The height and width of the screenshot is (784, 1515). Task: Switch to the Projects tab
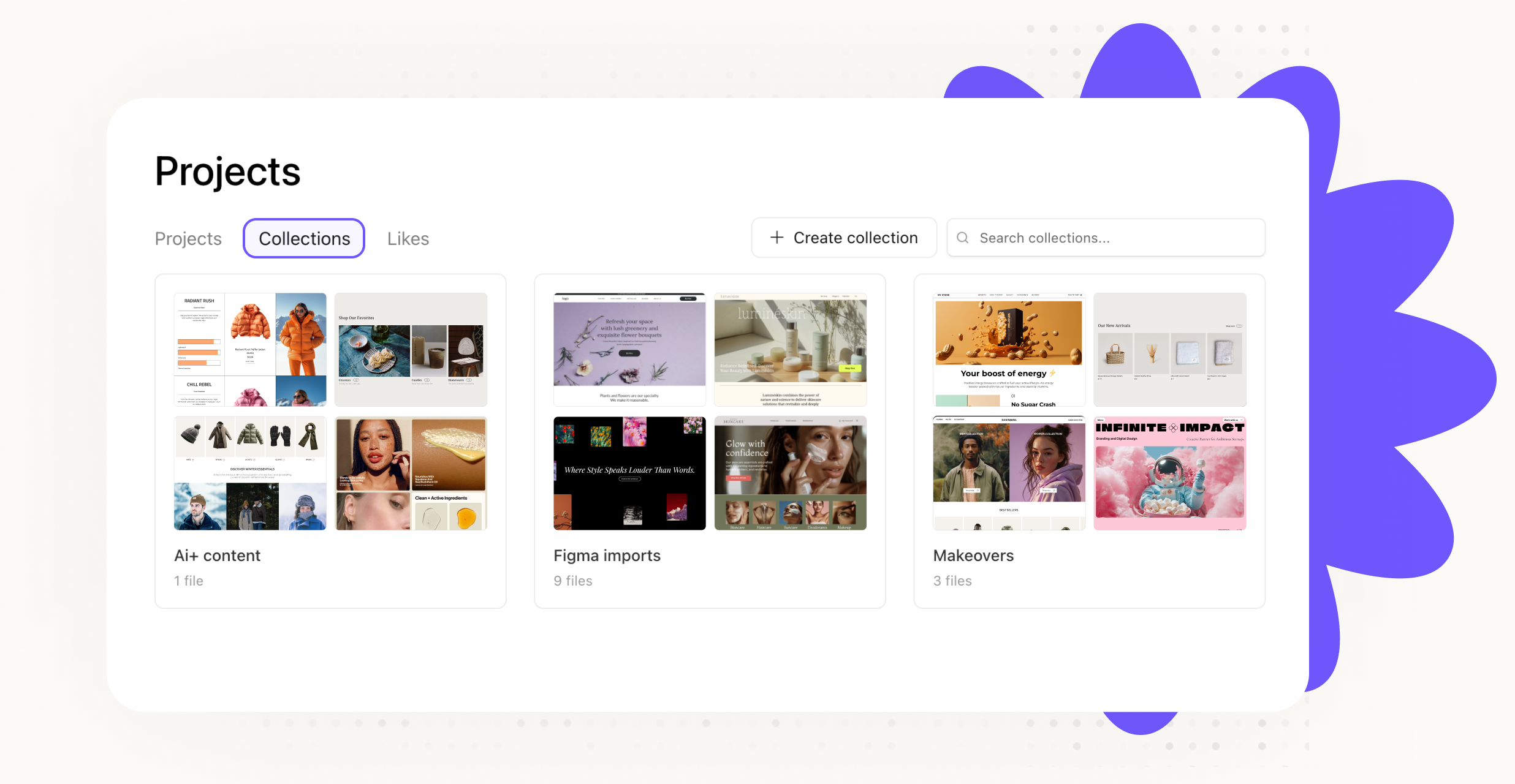coord(188,238)
